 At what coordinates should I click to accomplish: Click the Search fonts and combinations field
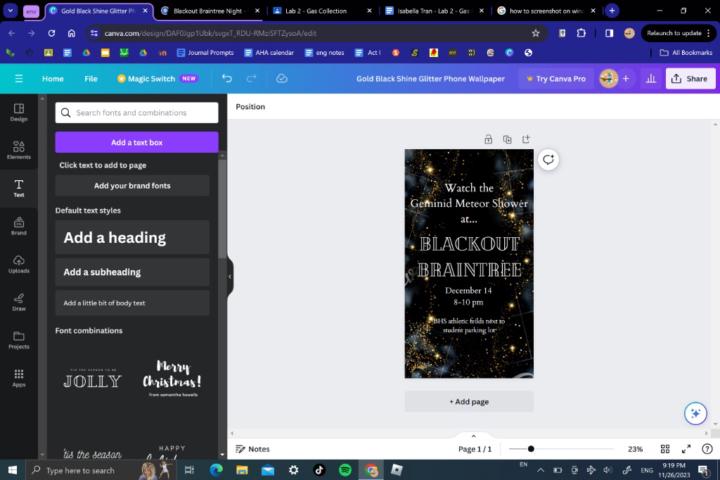pyautogui.click(x=137, y=113)
